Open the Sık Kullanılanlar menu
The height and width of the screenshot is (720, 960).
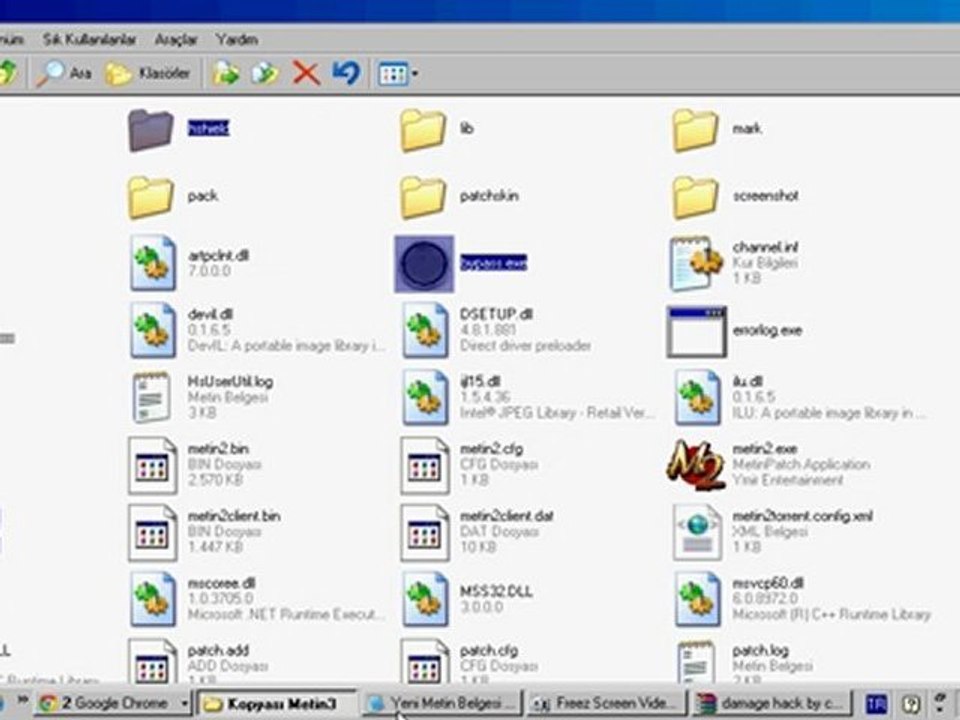[x=89, y=40]
